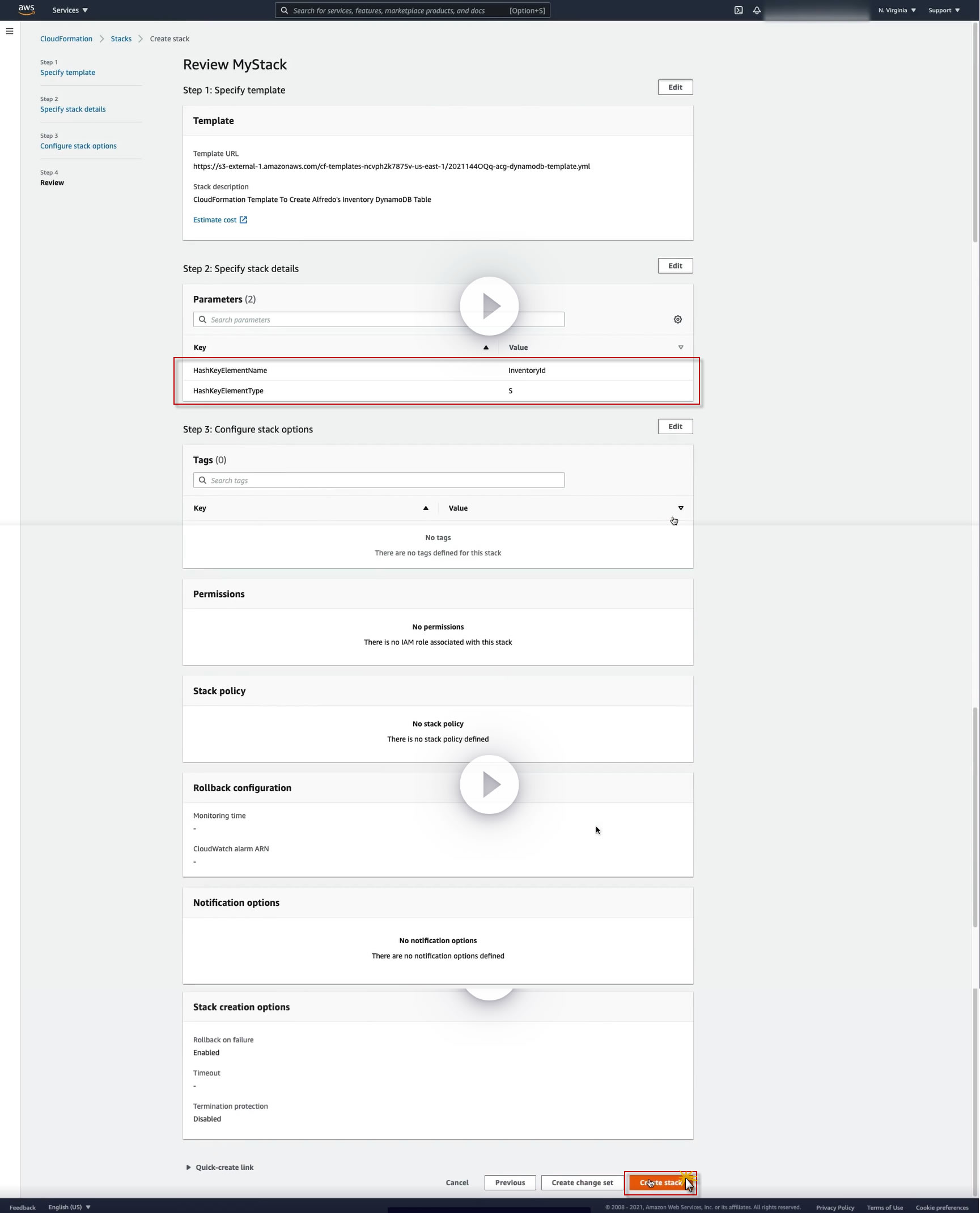The width and height of the screenshot is (980, 1213).
Task: Open the Services dropdown menu
Action: tap(70, 10)
